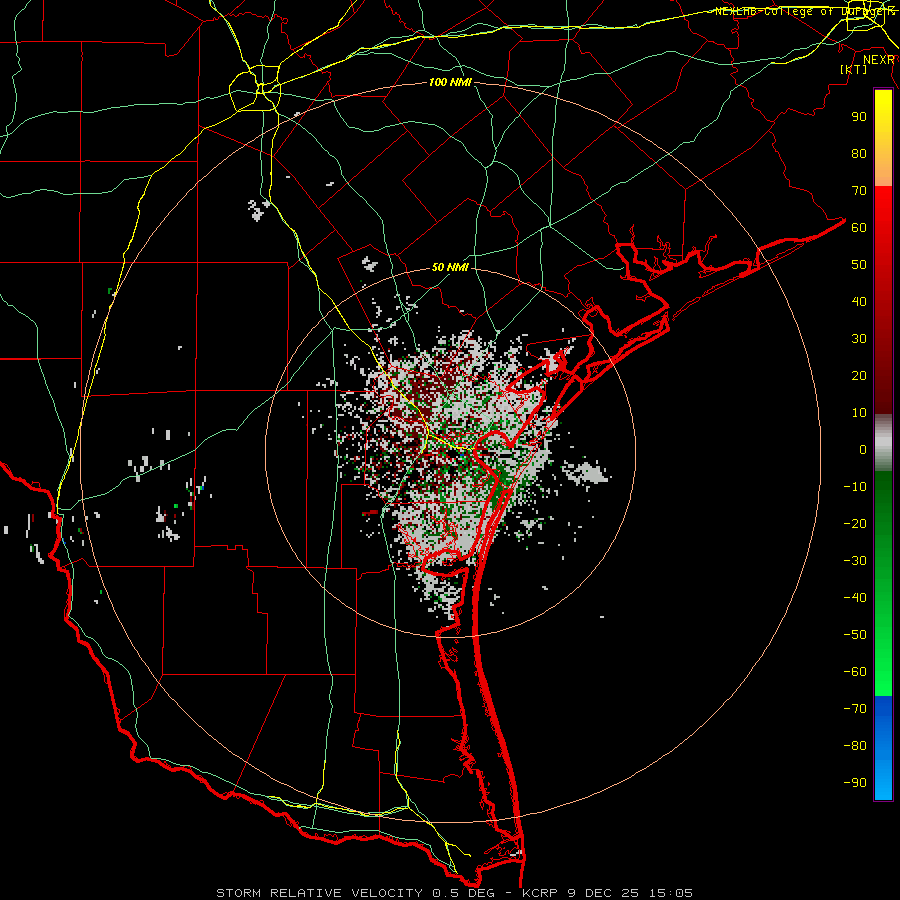900x900 pixels.
Task: Click the positive 90 knots scale label
Action: tap(859, 117)
